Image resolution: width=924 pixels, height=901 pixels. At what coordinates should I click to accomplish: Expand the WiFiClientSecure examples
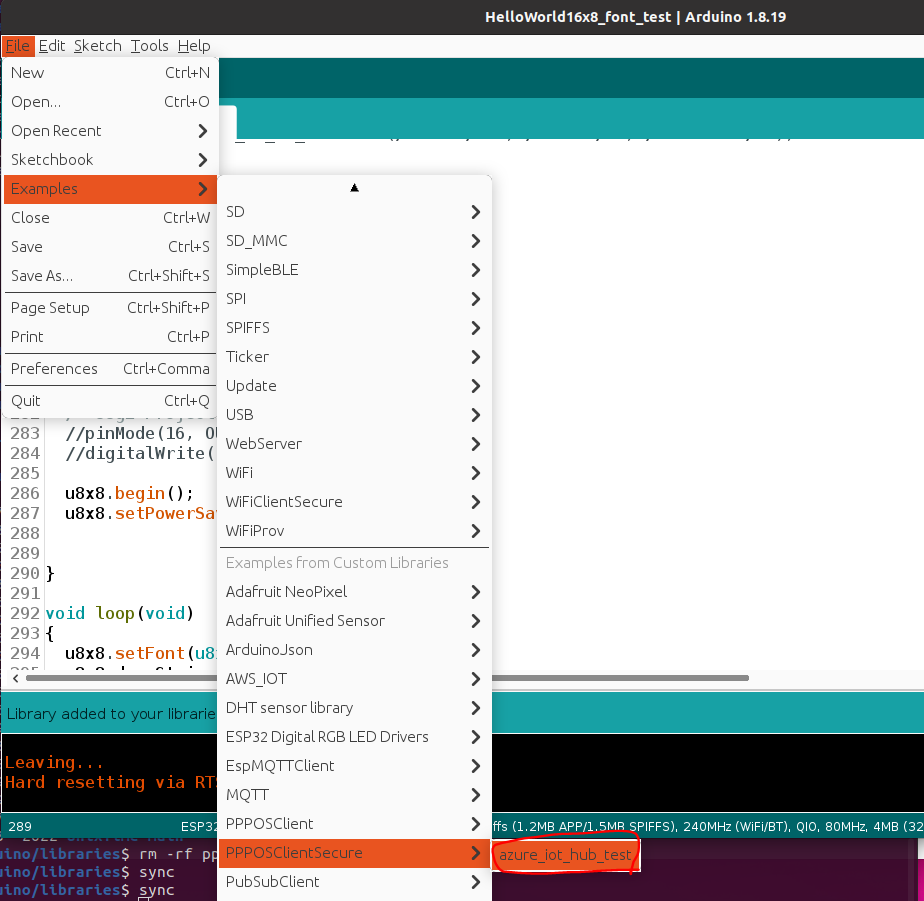click(x=354, y=502)
